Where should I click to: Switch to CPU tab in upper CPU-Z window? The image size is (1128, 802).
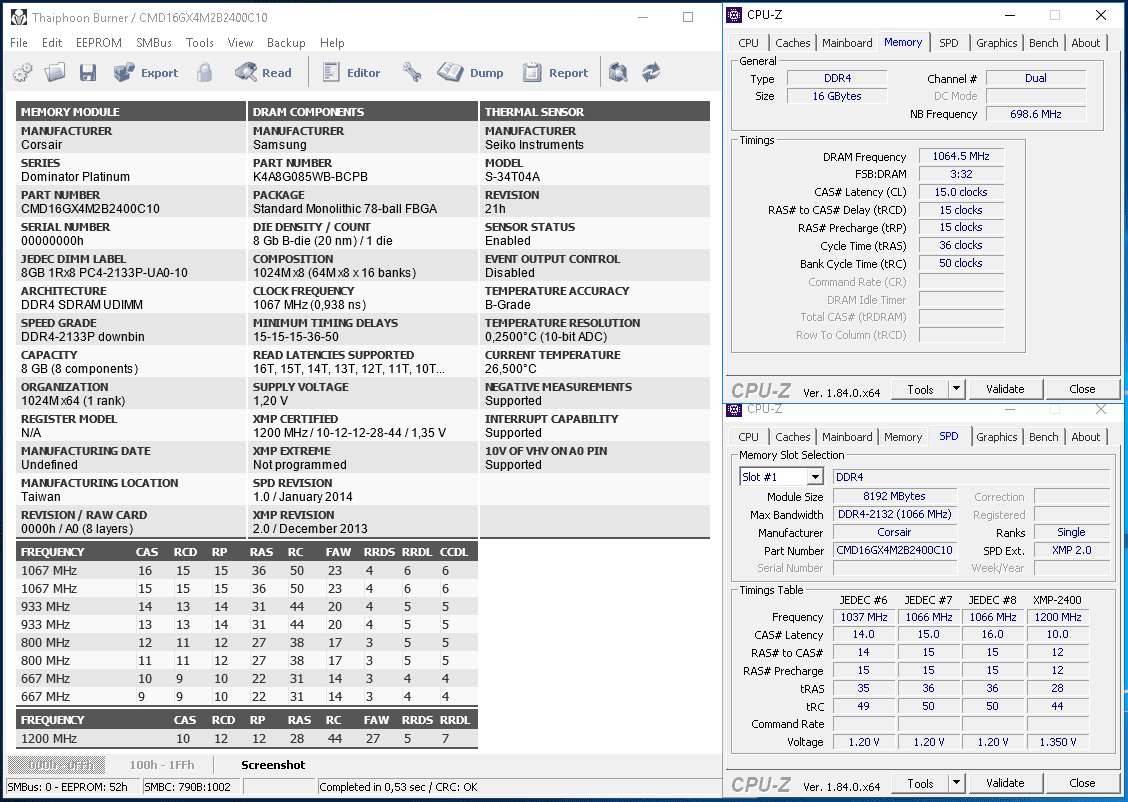pyautogui.click(x=748, y=43)
